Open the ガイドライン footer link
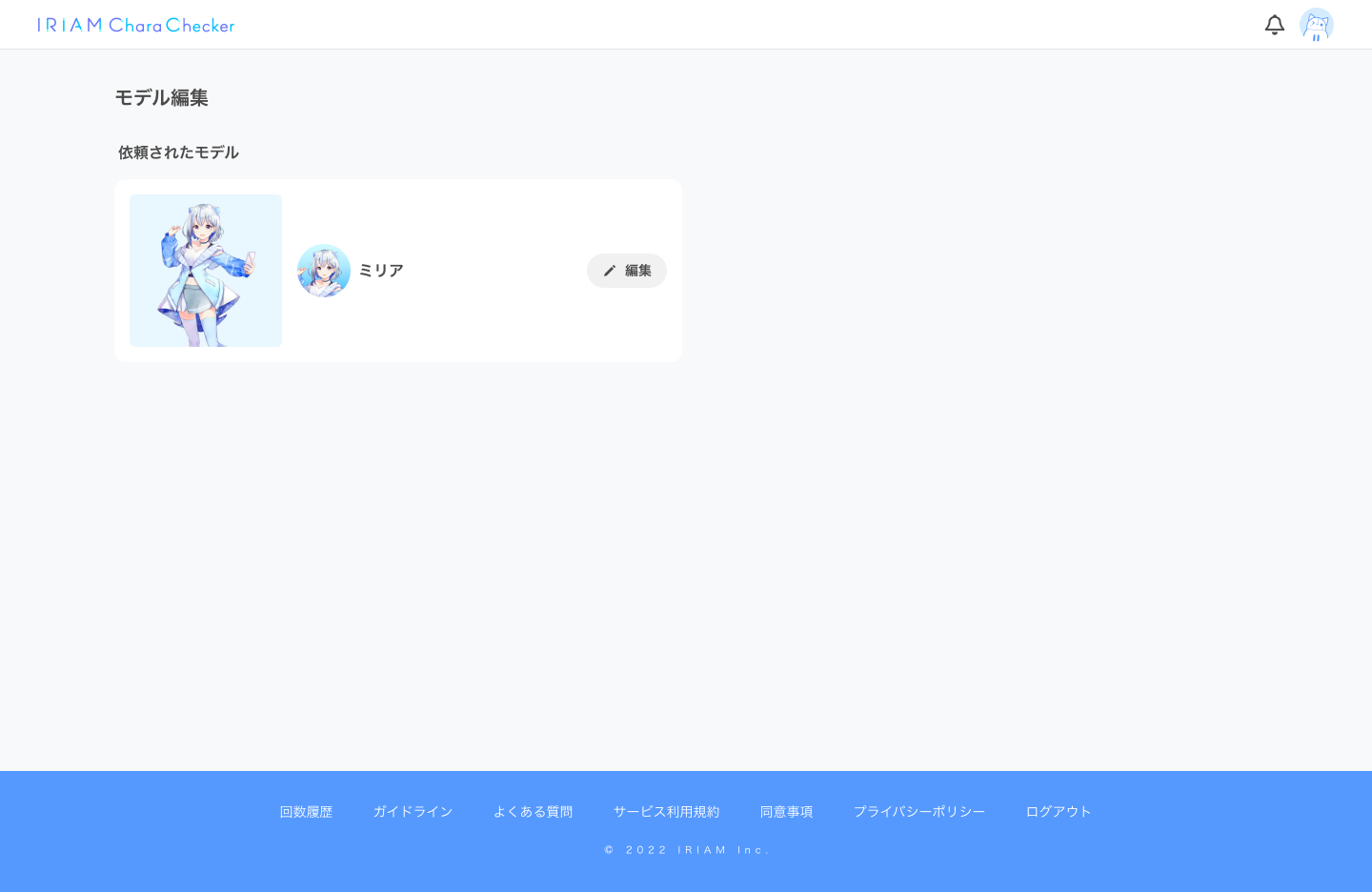This screenshot has width=1372, height=892. (413, 812)
